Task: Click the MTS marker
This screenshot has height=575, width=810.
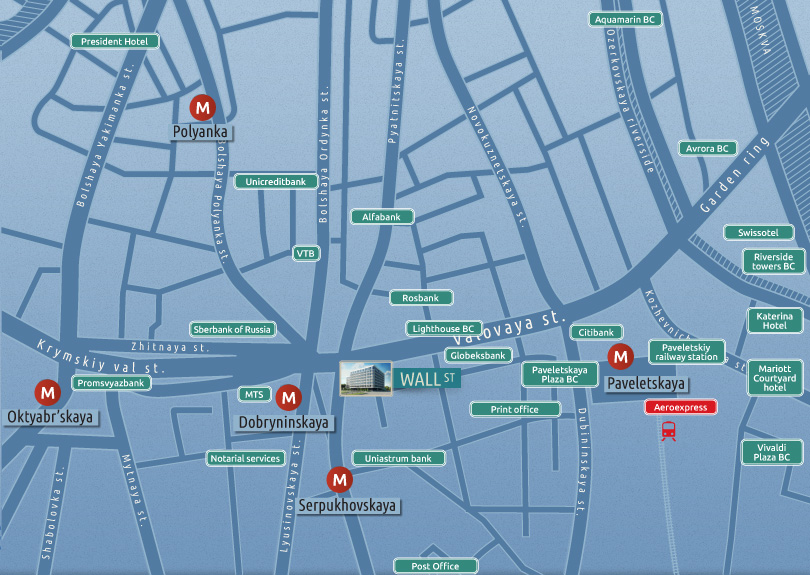Action: 254,395
